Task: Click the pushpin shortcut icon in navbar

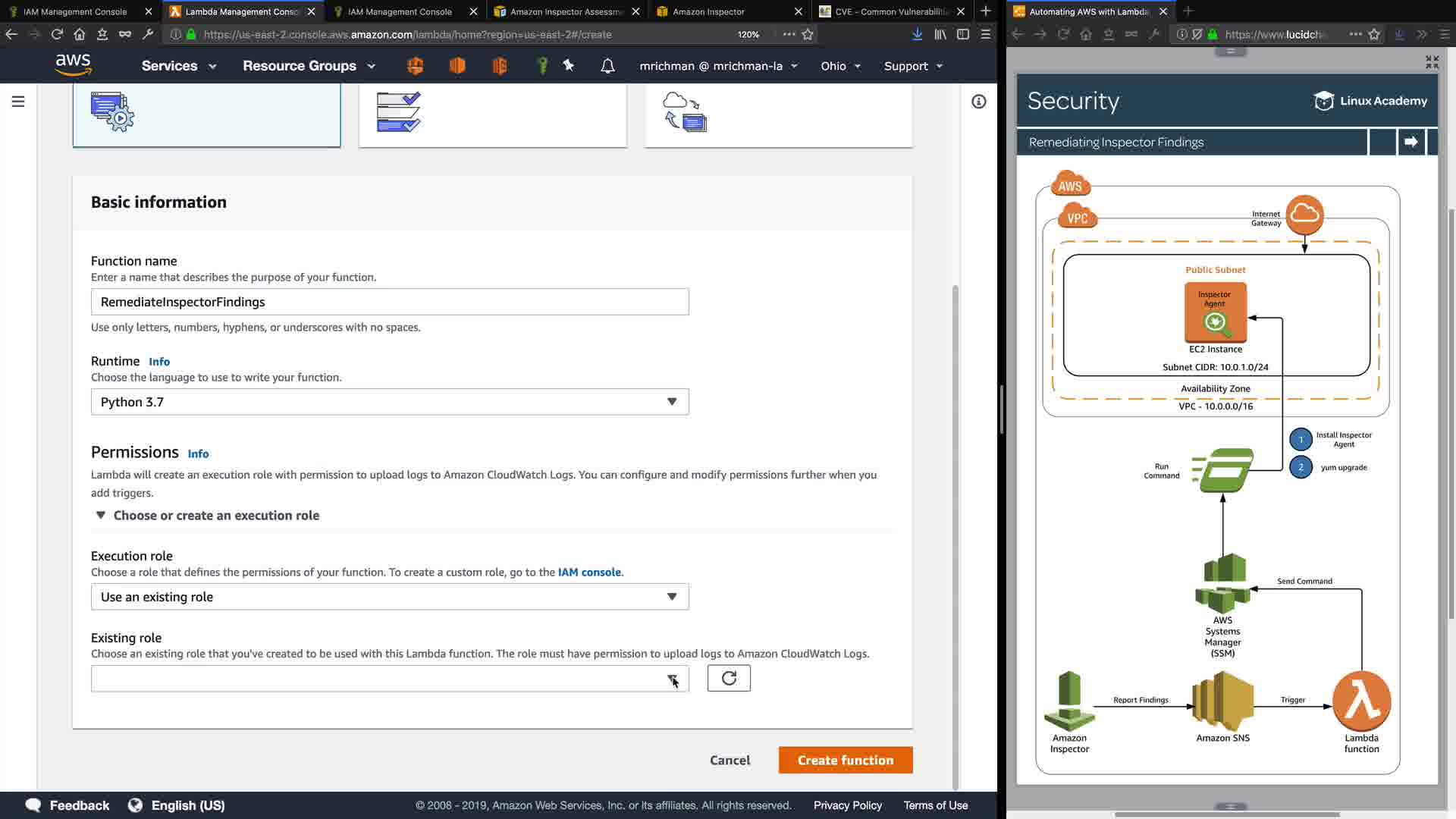Action: click(x=569, y=66)
